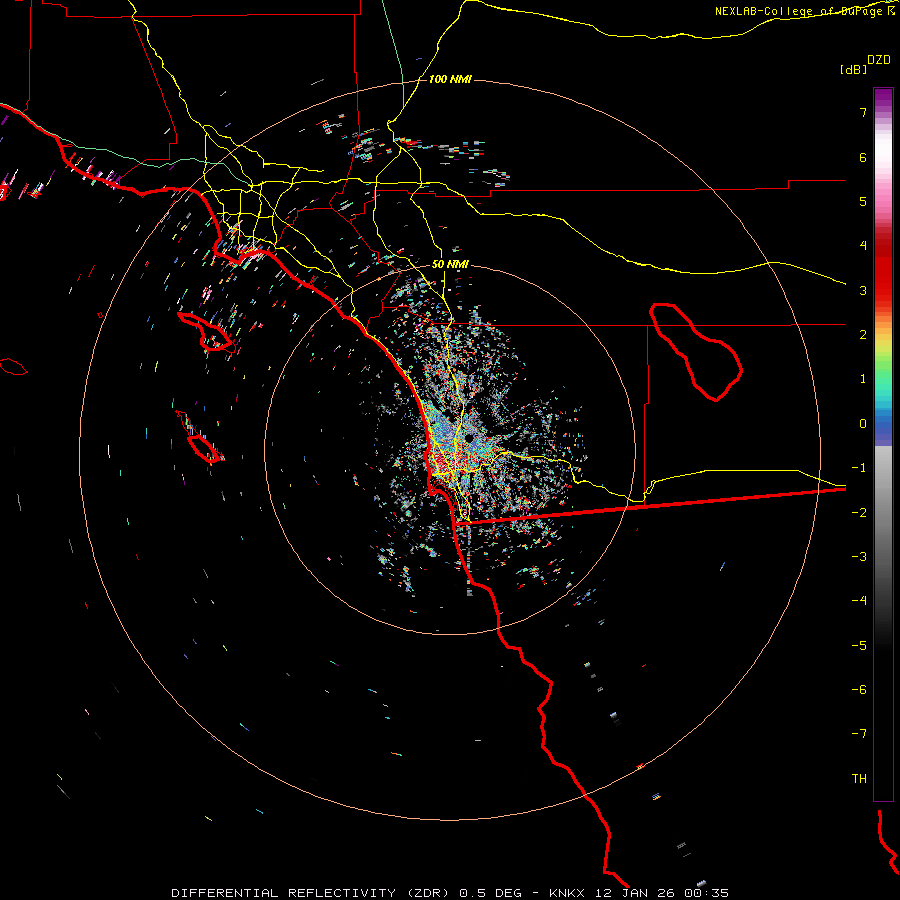Click the 0 value on the color scale
The height and width of the screenshot is (900, 900).
coord(863,424)
